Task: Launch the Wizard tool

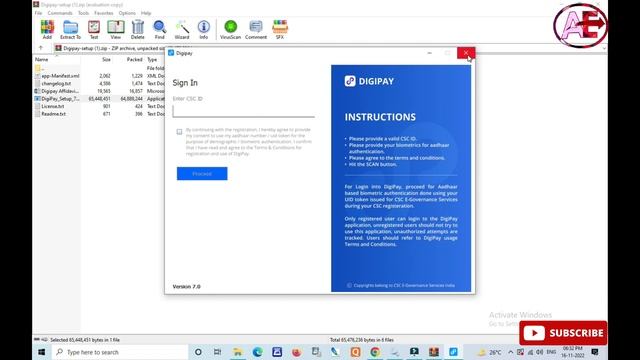Action: click(182, 30)
